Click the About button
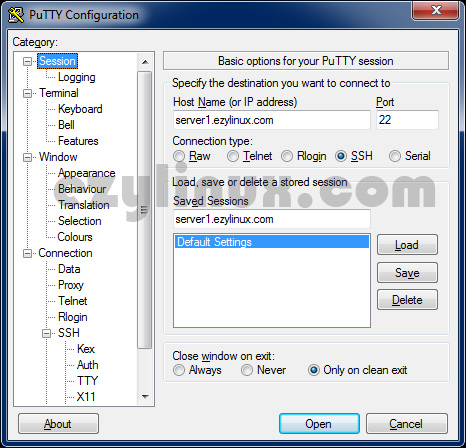This screenshot has width=466, height=448. click(x=58, y=424)
